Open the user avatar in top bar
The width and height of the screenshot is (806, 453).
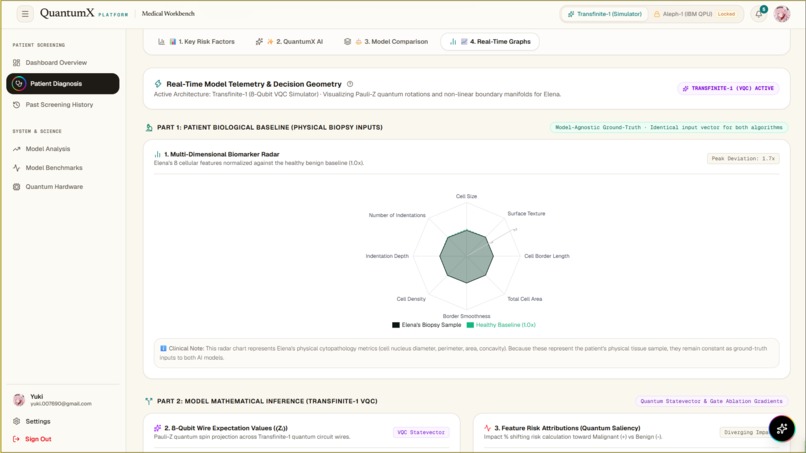click(x=782, y=14)
